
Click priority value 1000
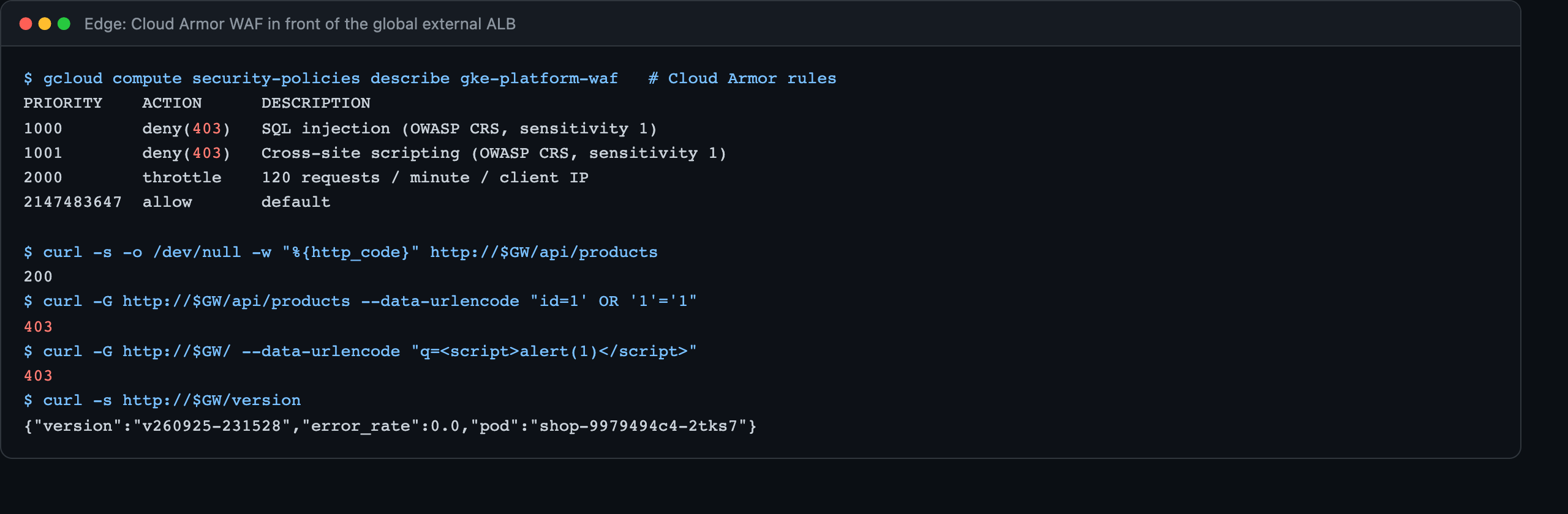(43, 128)
